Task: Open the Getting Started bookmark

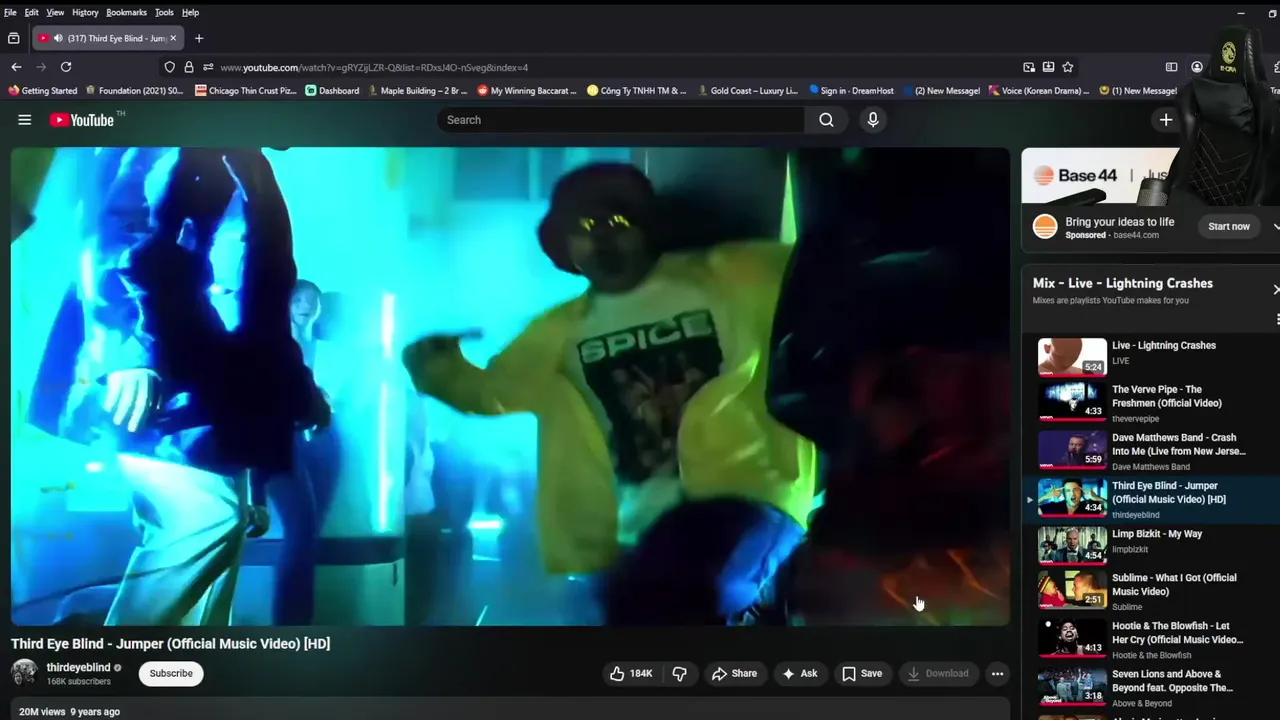Action: click(42, 91)
